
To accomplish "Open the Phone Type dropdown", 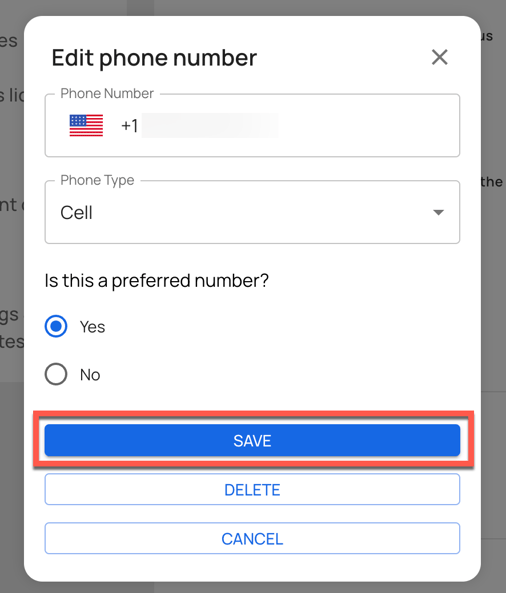I will (x=252, y=212).
